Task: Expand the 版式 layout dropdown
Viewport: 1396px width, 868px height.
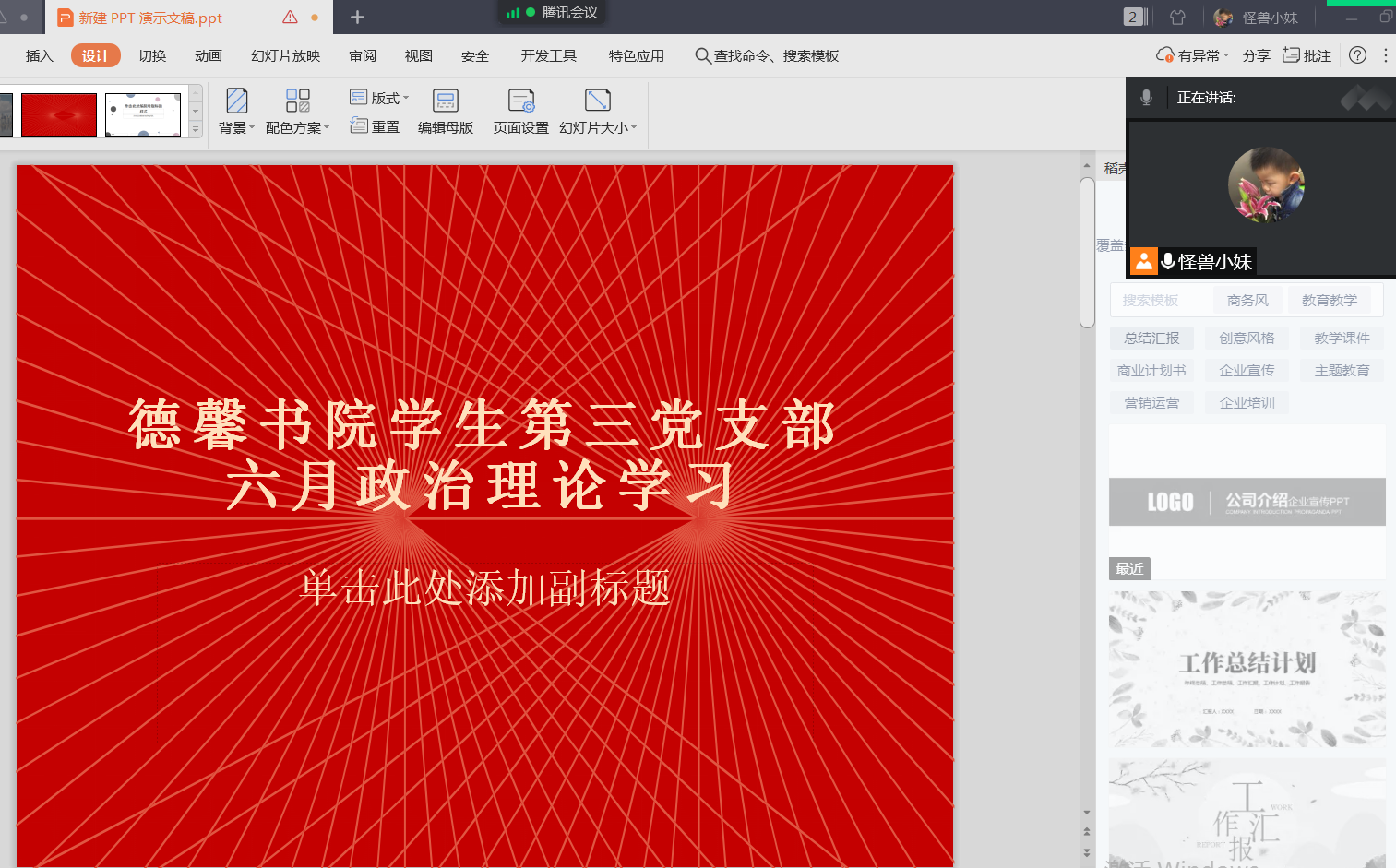Action: pos(405,98)
